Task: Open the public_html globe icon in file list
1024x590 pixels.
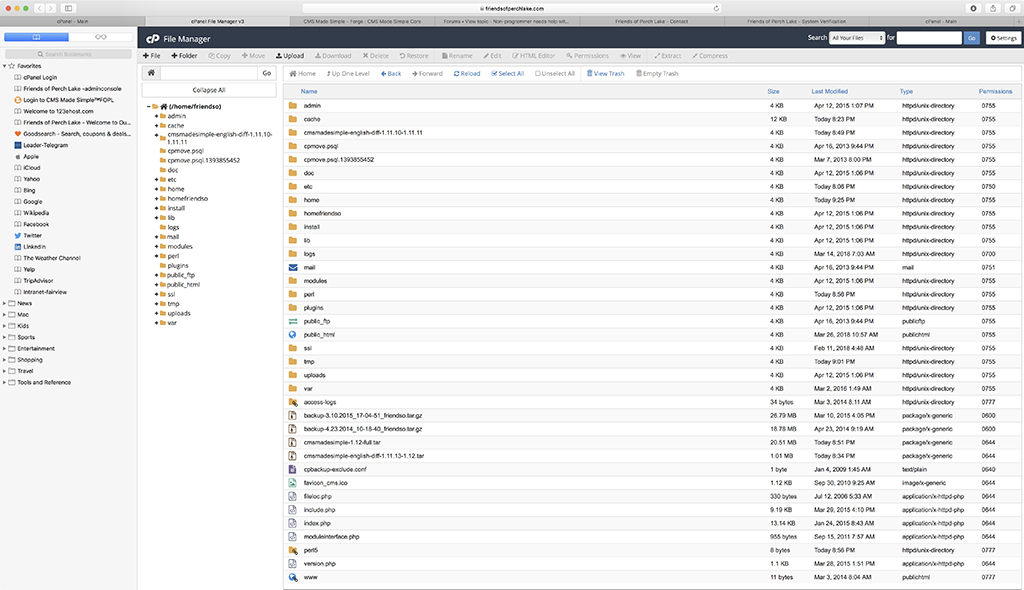Action: [x=293, y=334]
